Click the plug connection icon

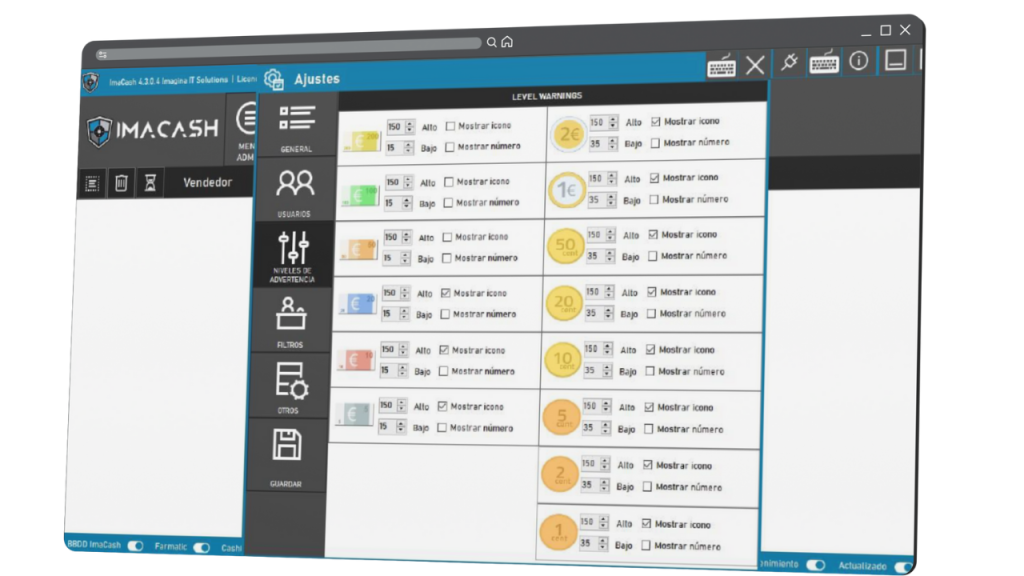coord(788,63)
